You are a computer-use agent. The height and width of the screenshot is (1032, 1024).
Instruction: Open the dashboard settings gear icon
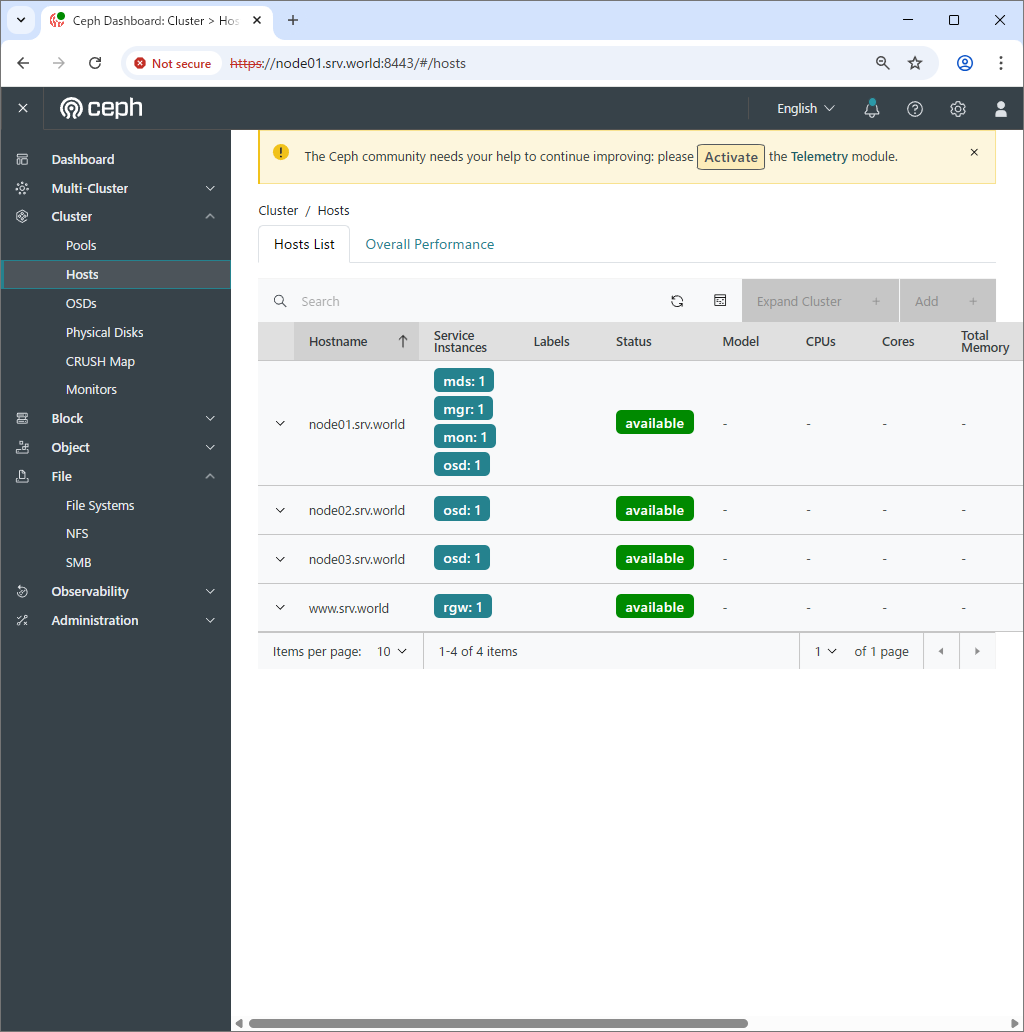pos(957,109)
